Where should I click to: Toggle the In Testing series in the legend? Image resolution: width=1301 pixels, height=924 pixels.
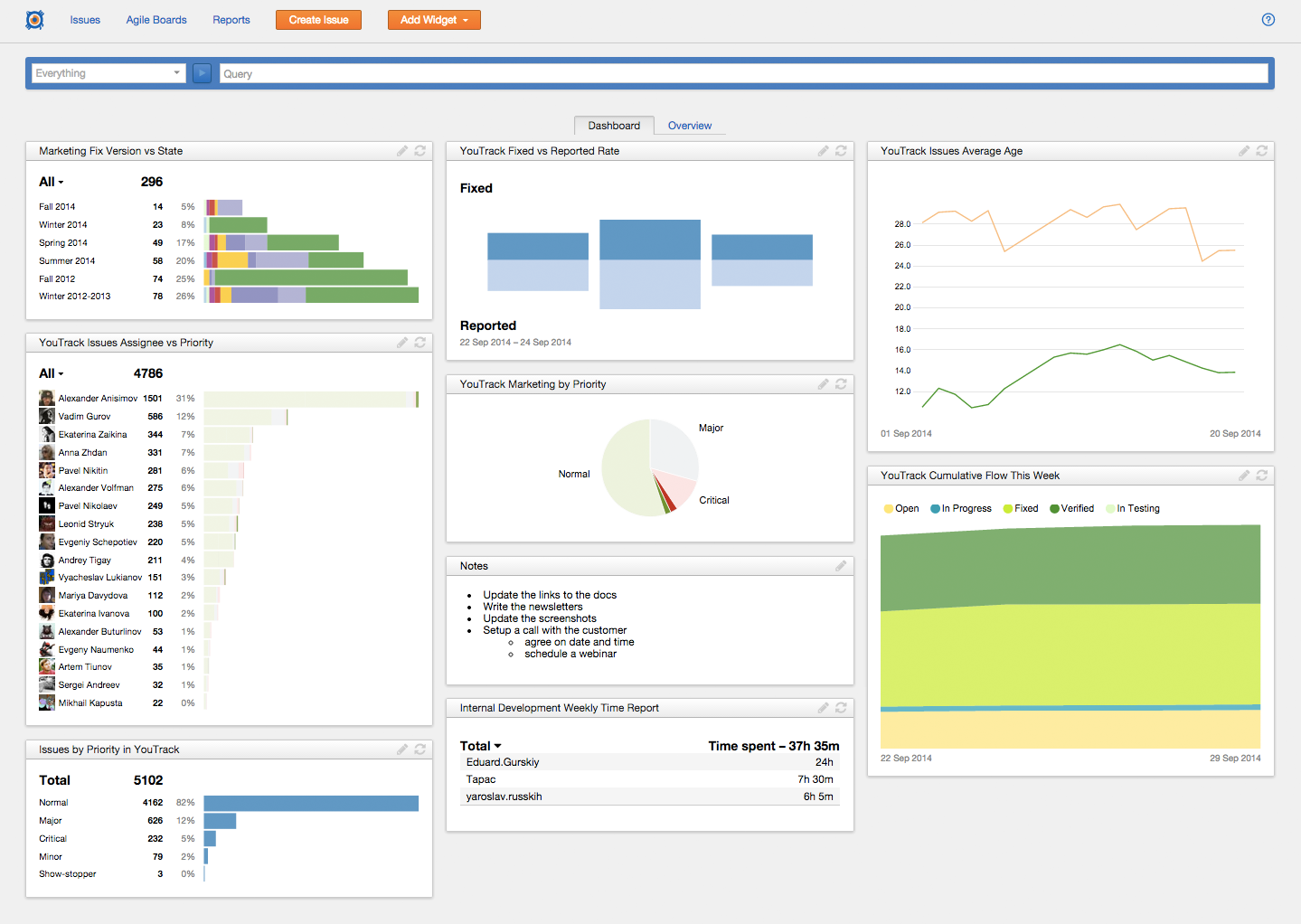pos(1133,509)
